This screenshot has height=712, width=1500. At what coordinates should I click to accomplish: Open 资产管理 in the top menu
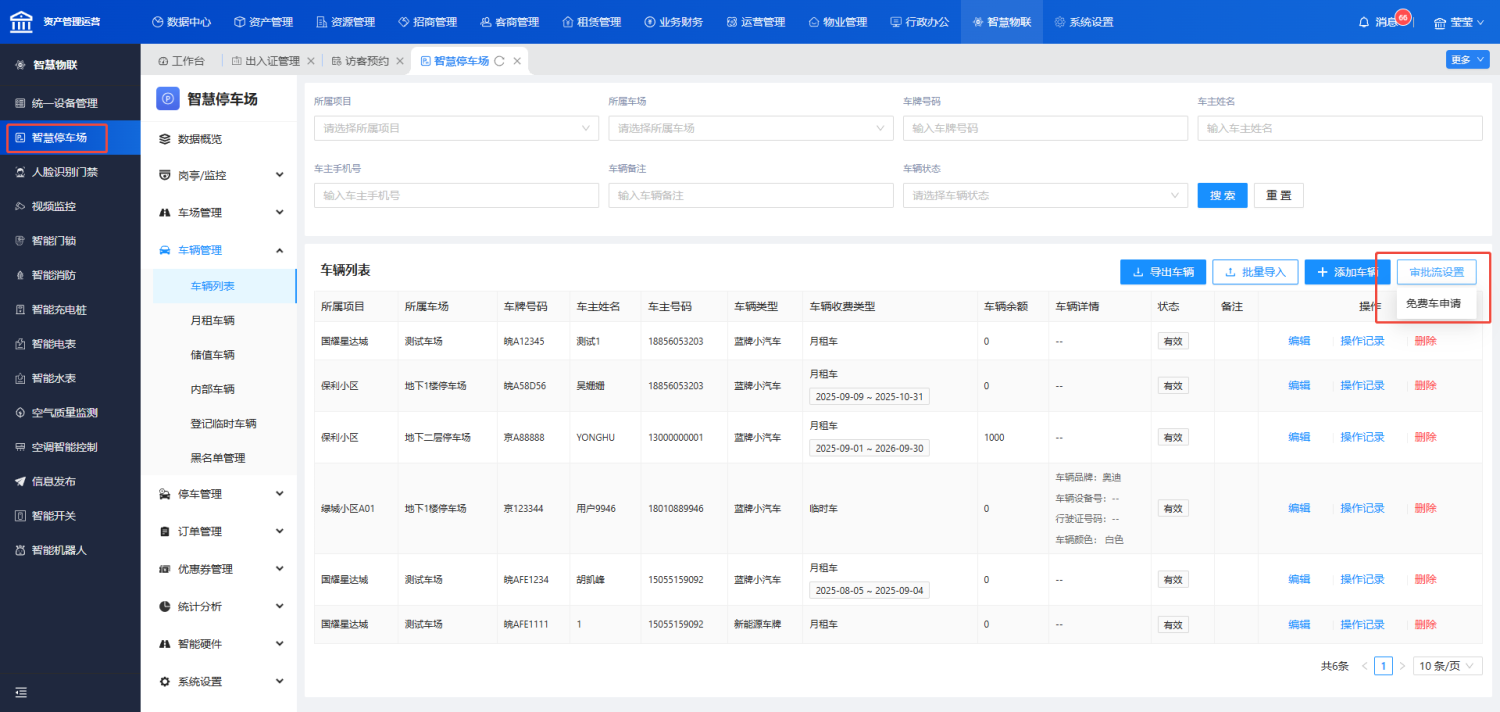pos(264,22)
